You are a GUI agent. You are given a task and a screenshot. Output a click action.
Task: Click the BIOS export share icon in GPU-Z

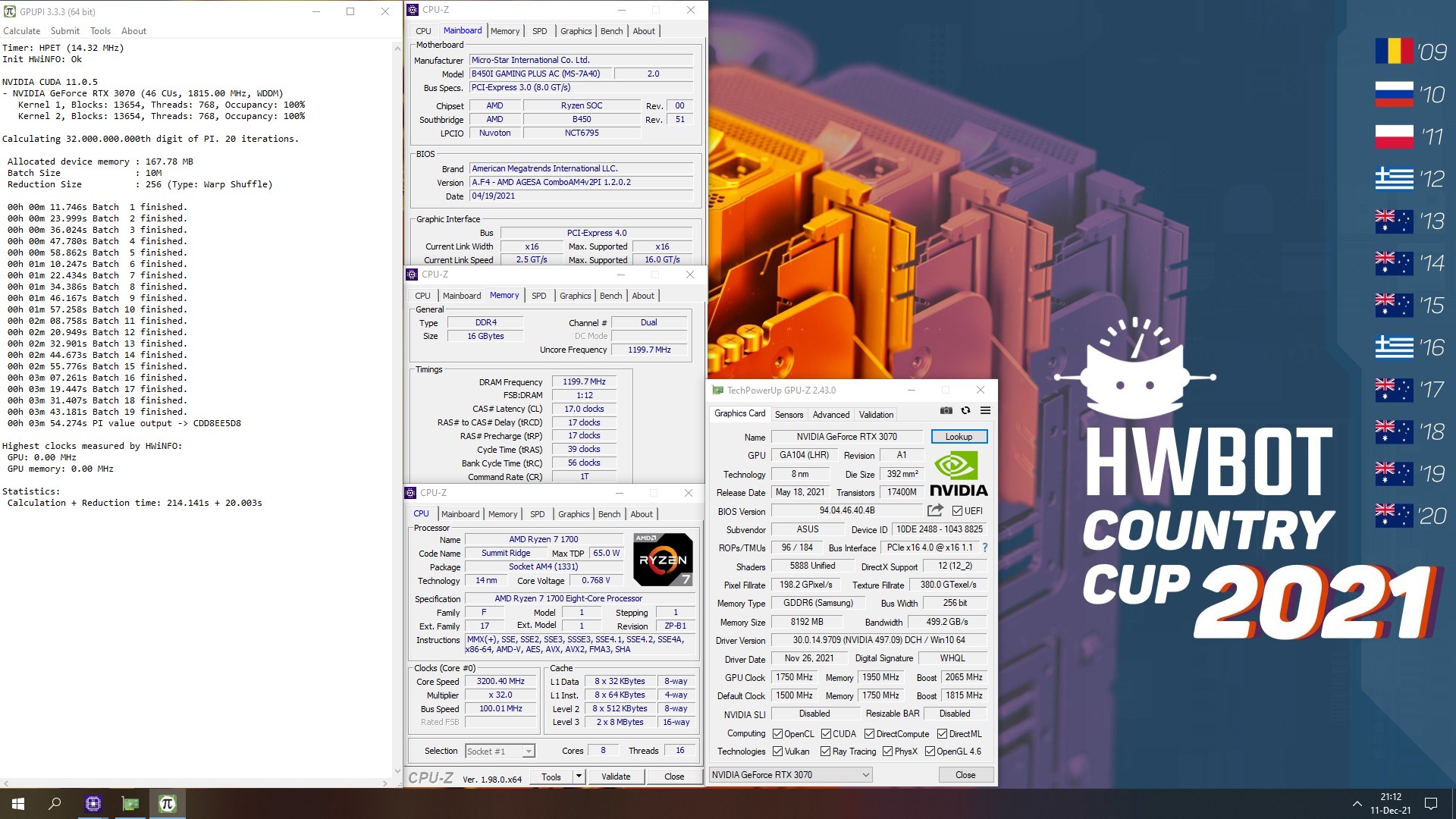935,510
